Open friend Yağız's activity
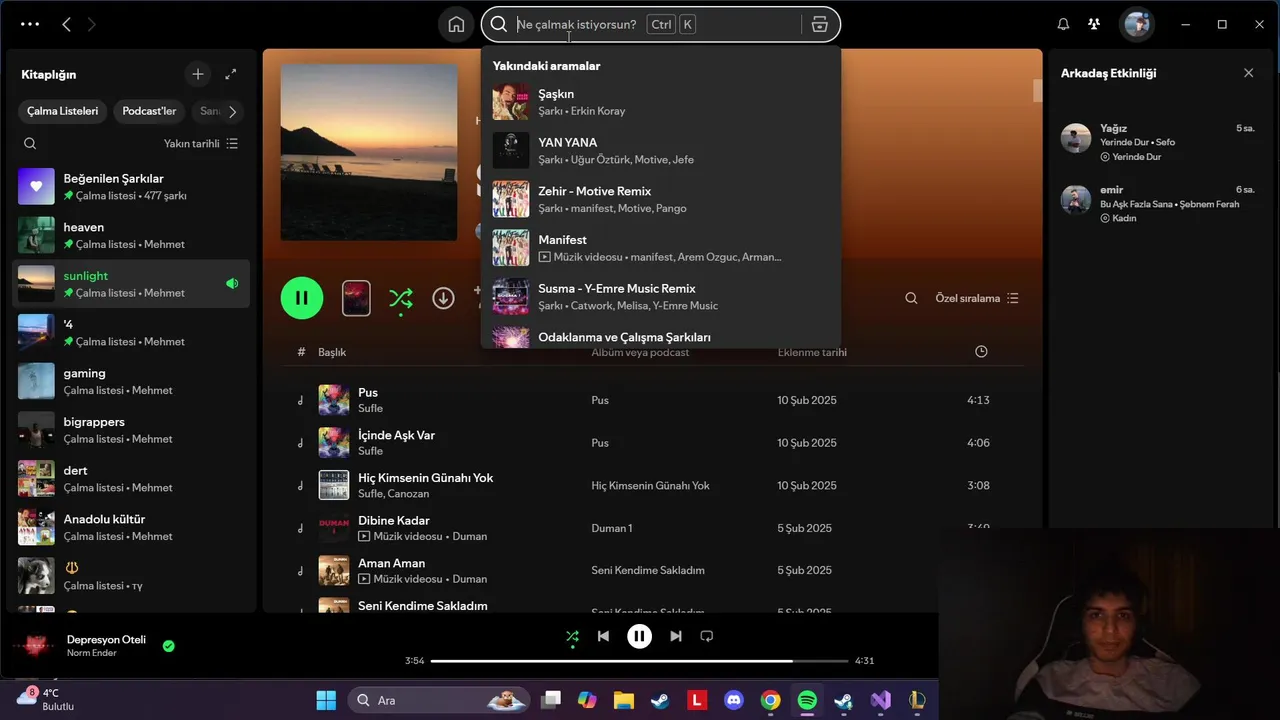This screenshot has width=1280, height=720. coord(1158,142)
